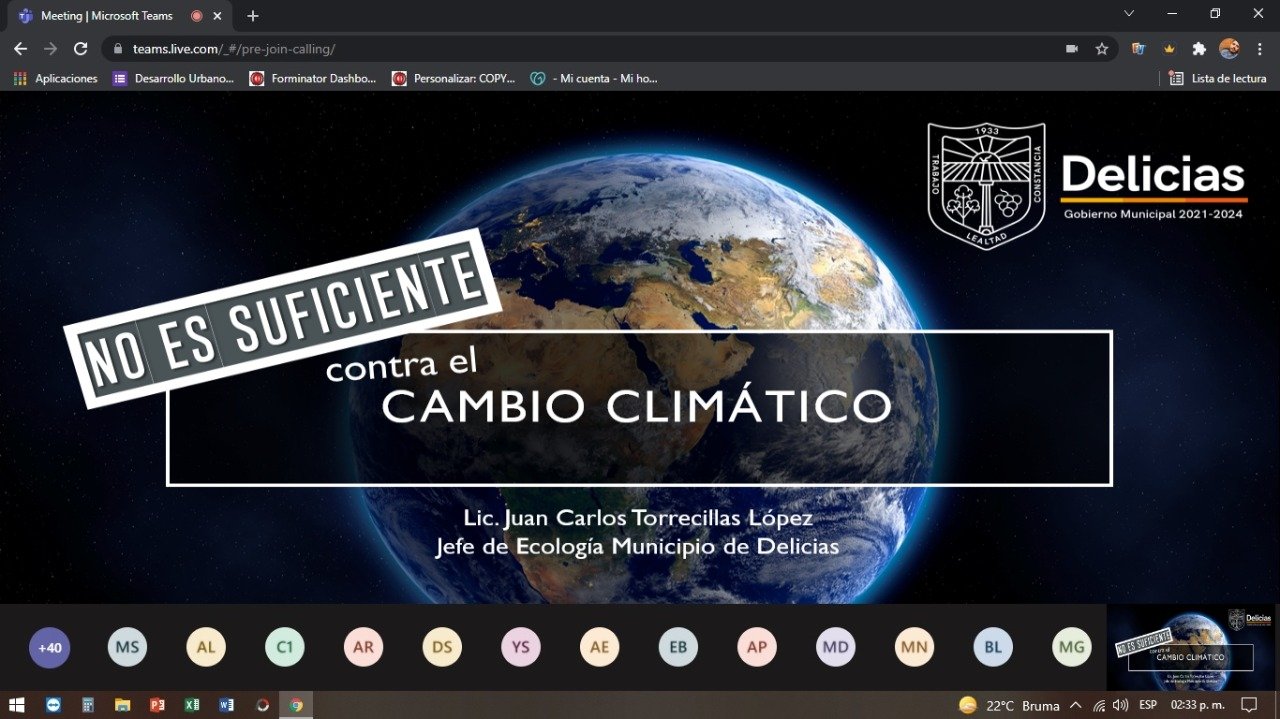Viewport: 1280px width, 719px height.
Task: Click the crown extension icon
Action: (1168, 48)
